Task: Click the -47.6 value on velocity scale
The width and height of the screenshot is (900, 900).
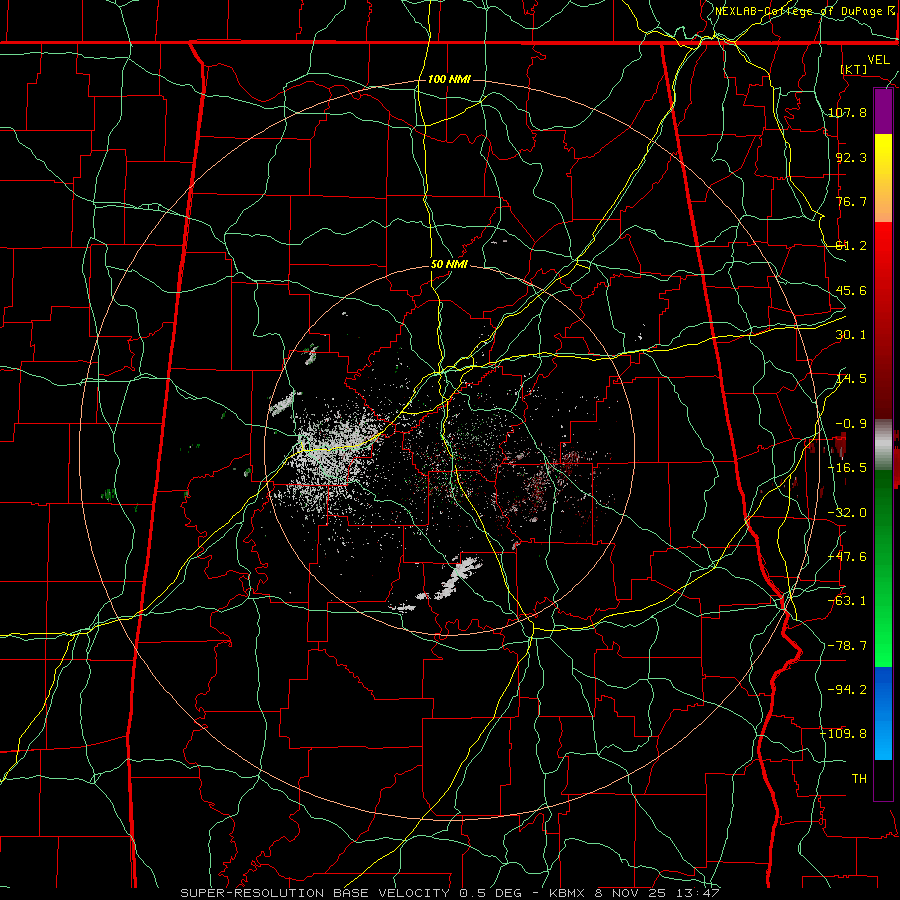Action: 847,557
